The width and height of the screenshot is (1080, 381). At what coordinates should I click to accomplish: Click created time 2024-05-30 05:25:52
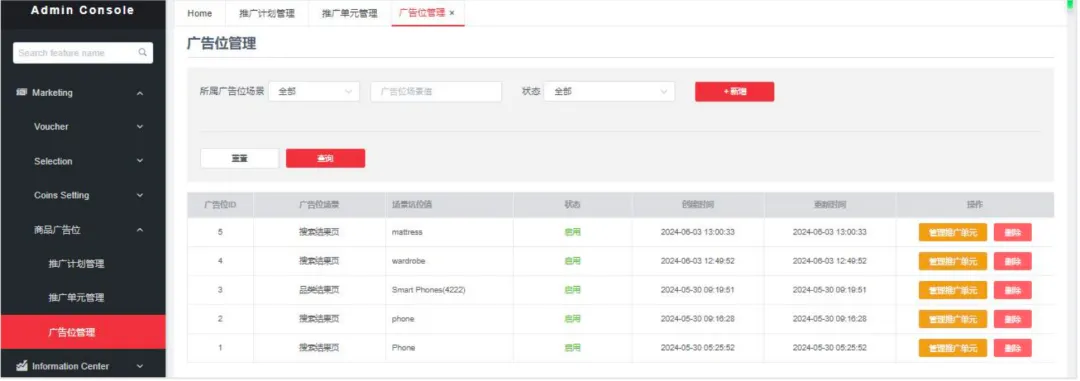[698, 348]
